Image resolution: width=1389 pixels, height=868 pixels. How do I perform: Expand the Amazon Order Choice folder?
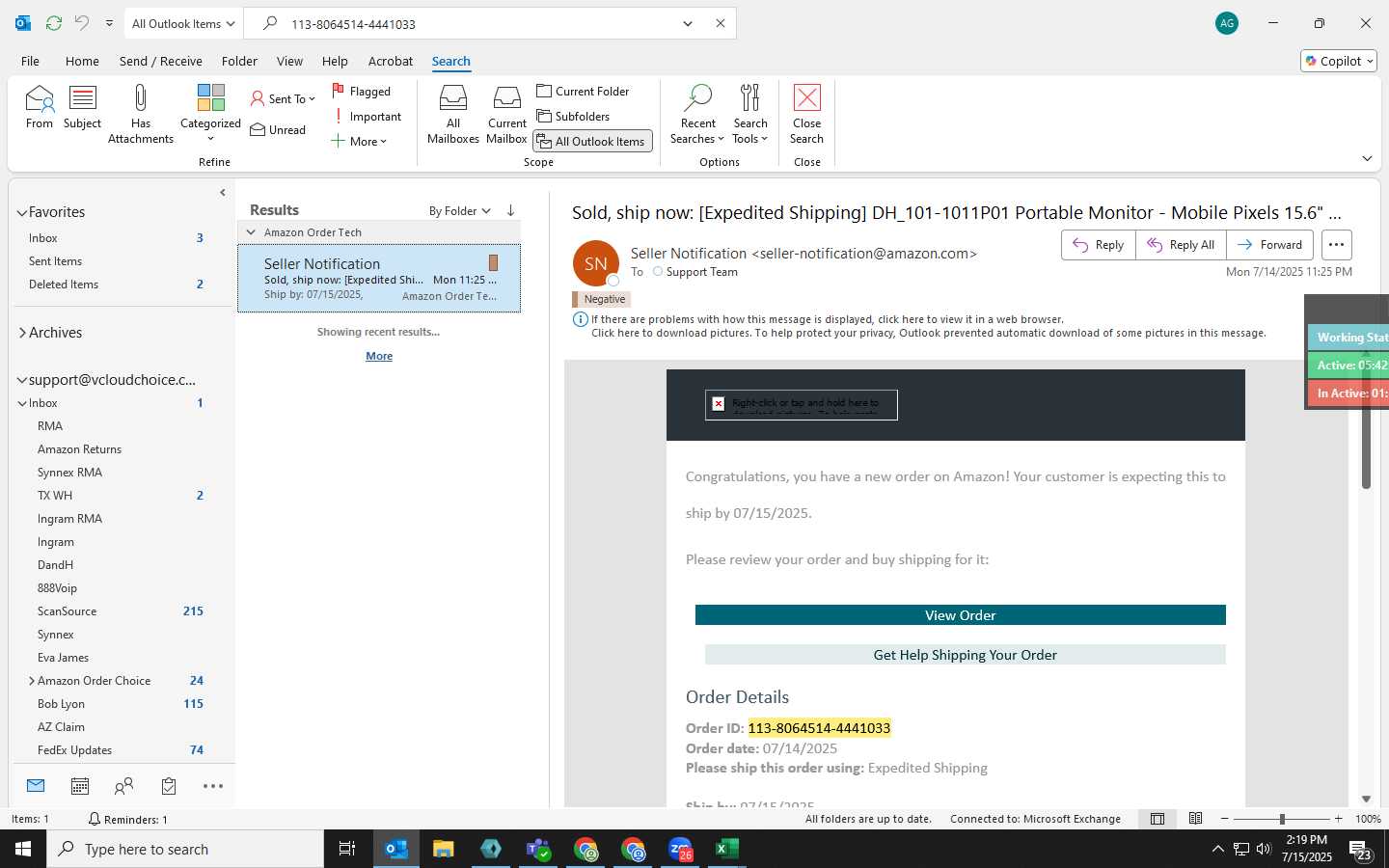pyautogui.click(x=32, y=681)
